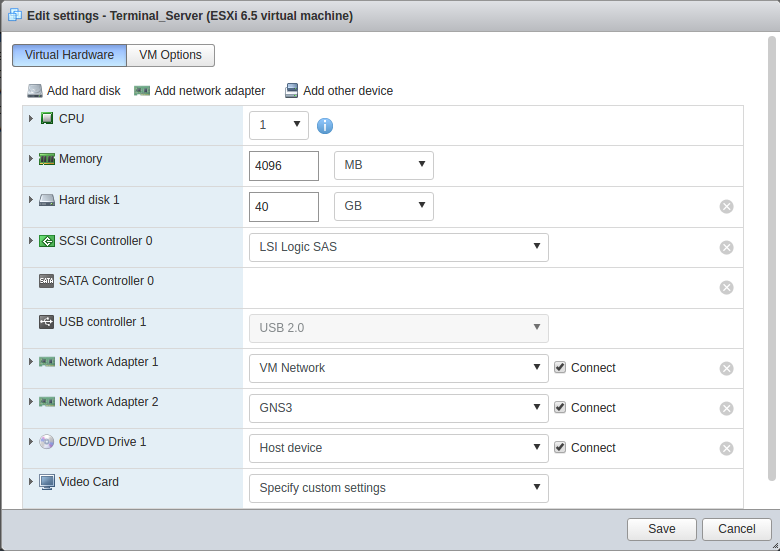Remove SCSI Controller 0 with its X icon
780x551 pixels.
coord(726,247)
